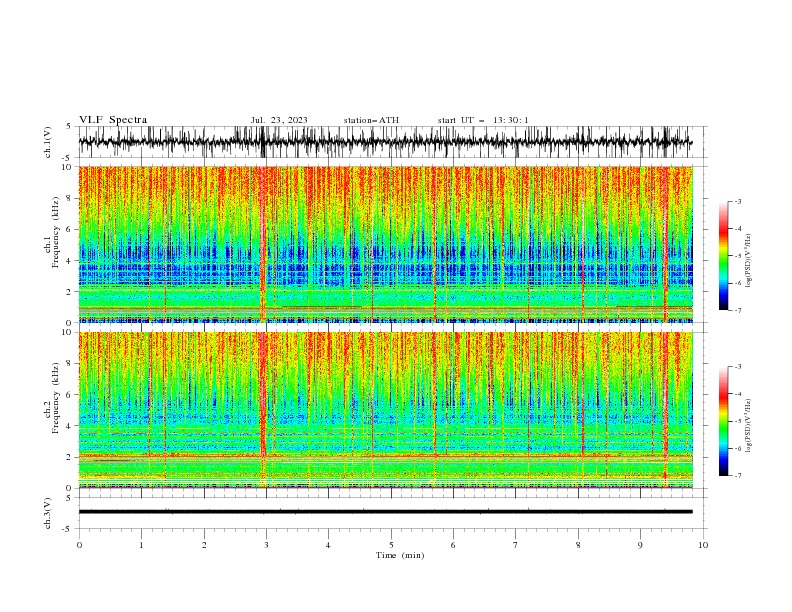792x612 pixels.
Task: Click the red burst near 3 min in ch.1 spectrogram
Action: pos(263,244)
